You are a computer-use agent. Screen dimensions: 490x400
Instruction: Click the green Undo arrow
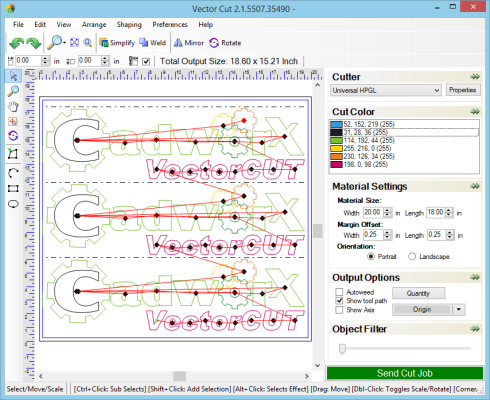[x=16, y=43]
